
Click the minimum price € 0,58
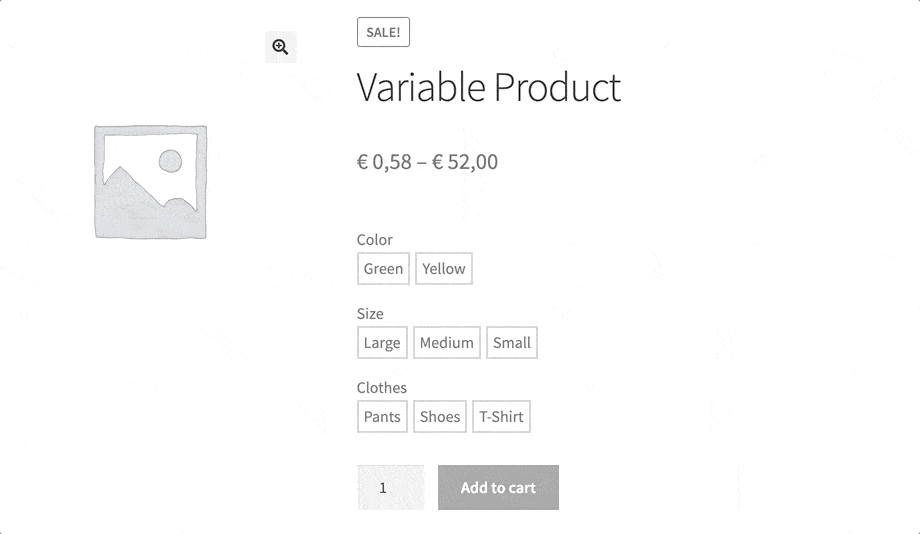coord(384,162)
